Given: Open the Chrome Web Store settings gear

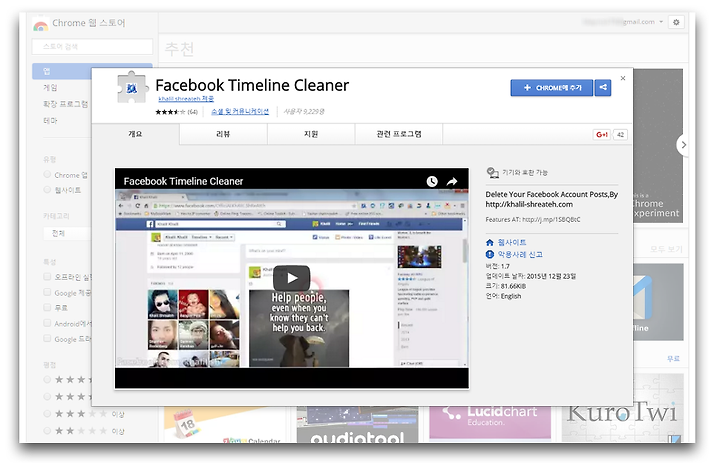Looking at the screenshot, I should [x=676, y=22].
